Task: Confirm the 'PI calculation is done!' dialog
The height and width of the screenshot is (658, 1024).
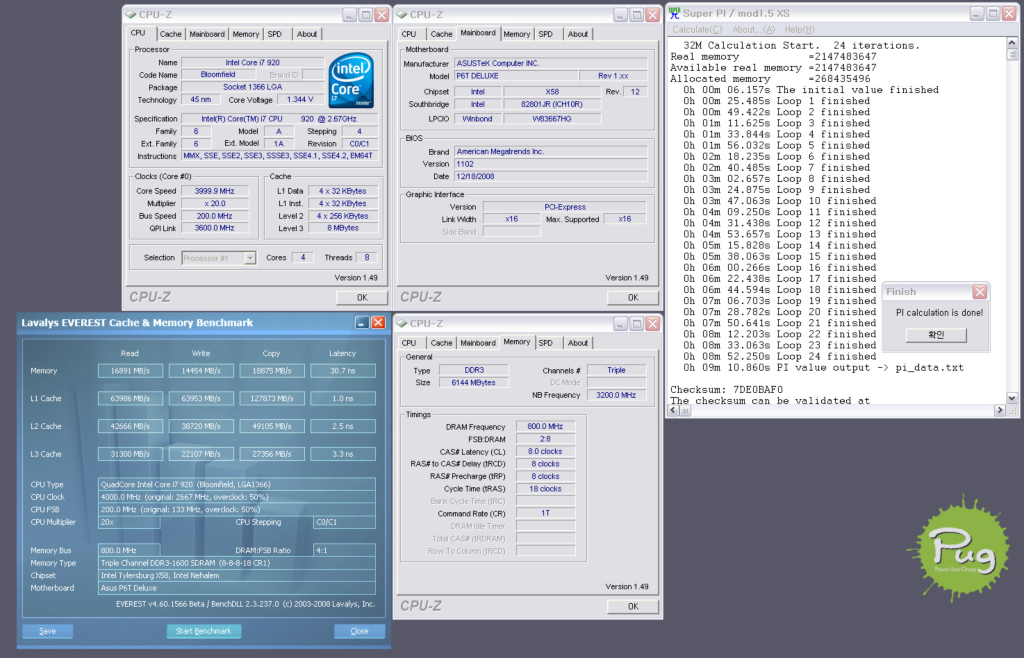Action: [x=936, y=335]
